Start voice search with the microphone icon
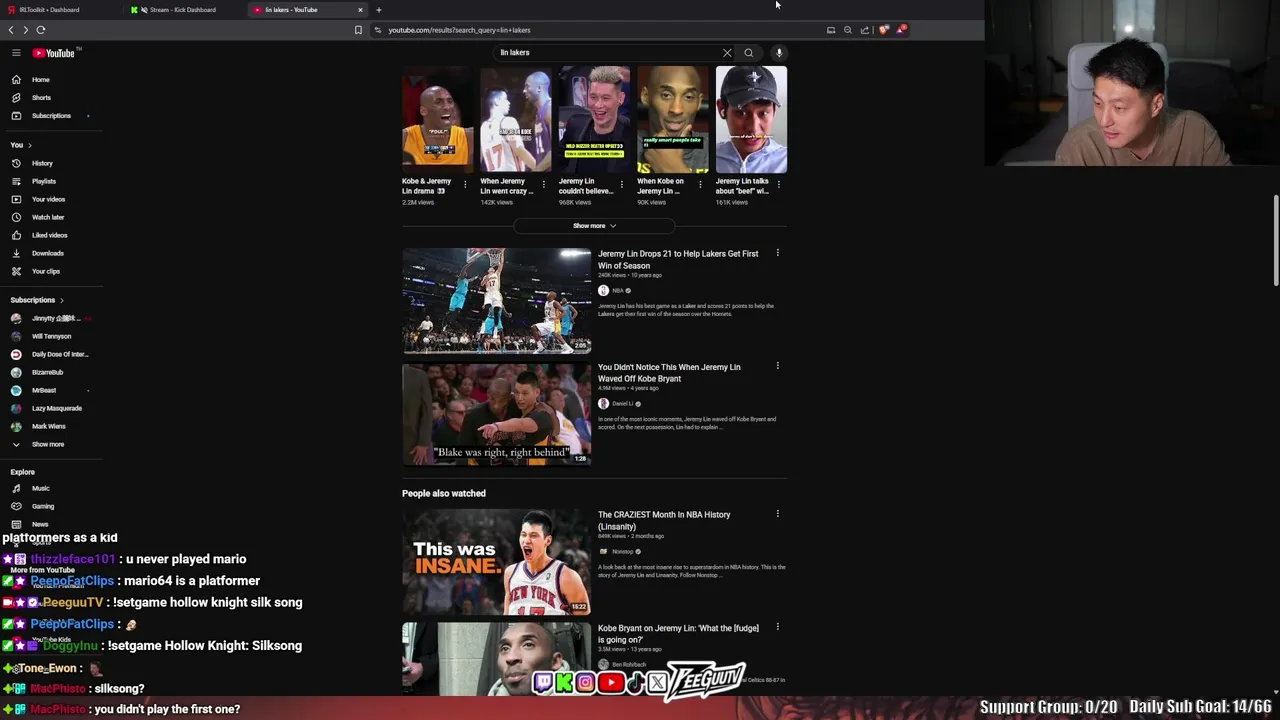Screen dimensions: 1280x720 pyautogui.click(x=779, y=53)
